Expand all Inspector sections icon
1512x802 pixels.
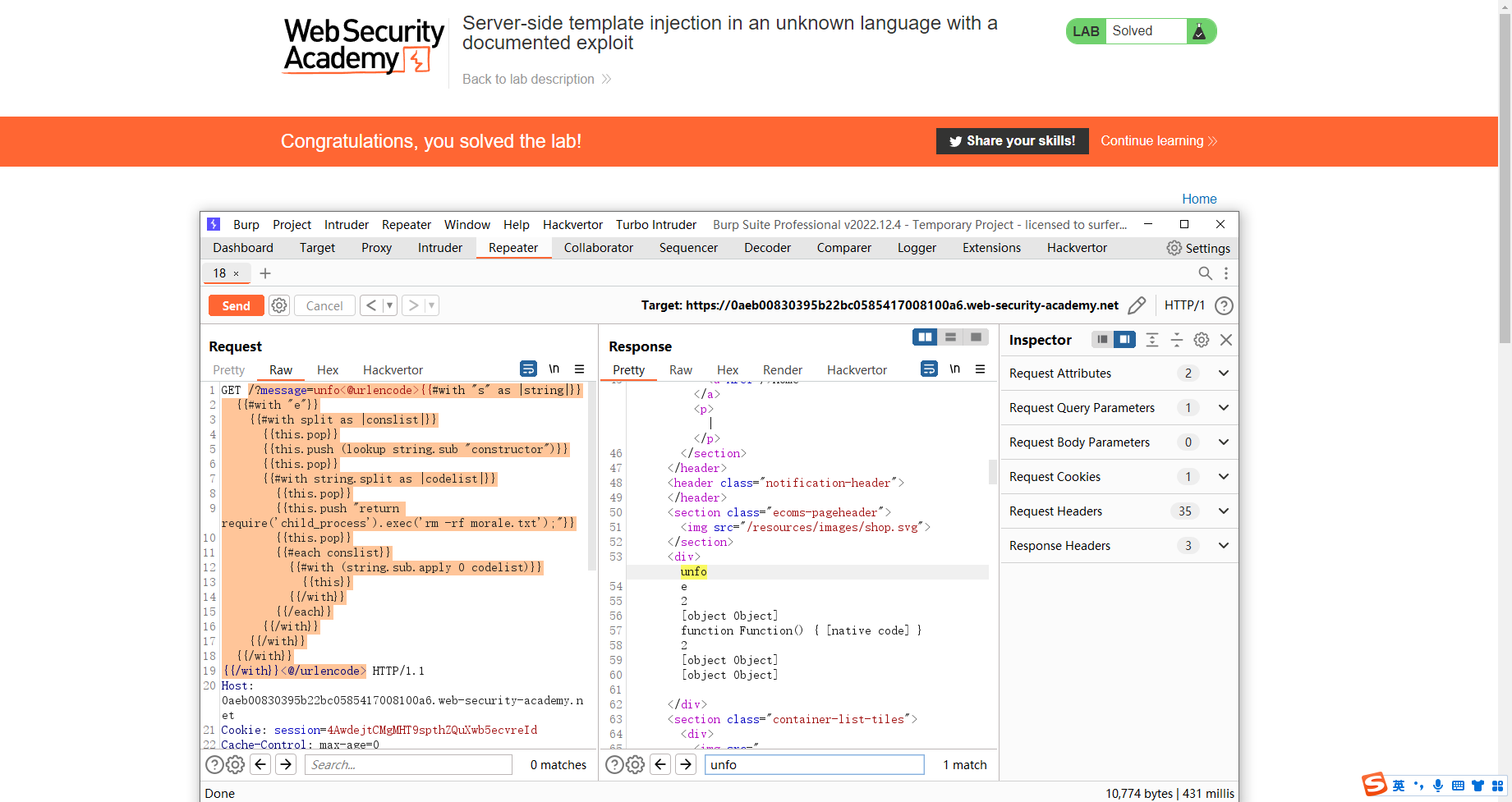click(1152, 340)
